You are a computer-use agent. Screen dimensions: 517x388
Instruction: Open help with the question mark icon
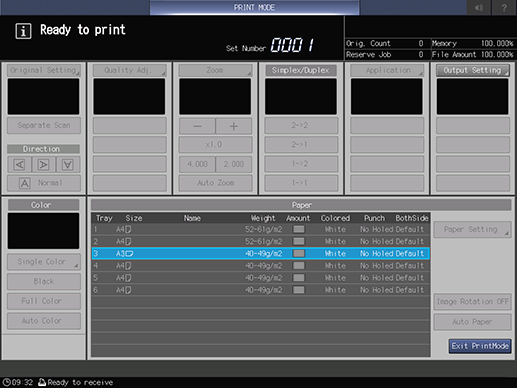coord(504,7)
